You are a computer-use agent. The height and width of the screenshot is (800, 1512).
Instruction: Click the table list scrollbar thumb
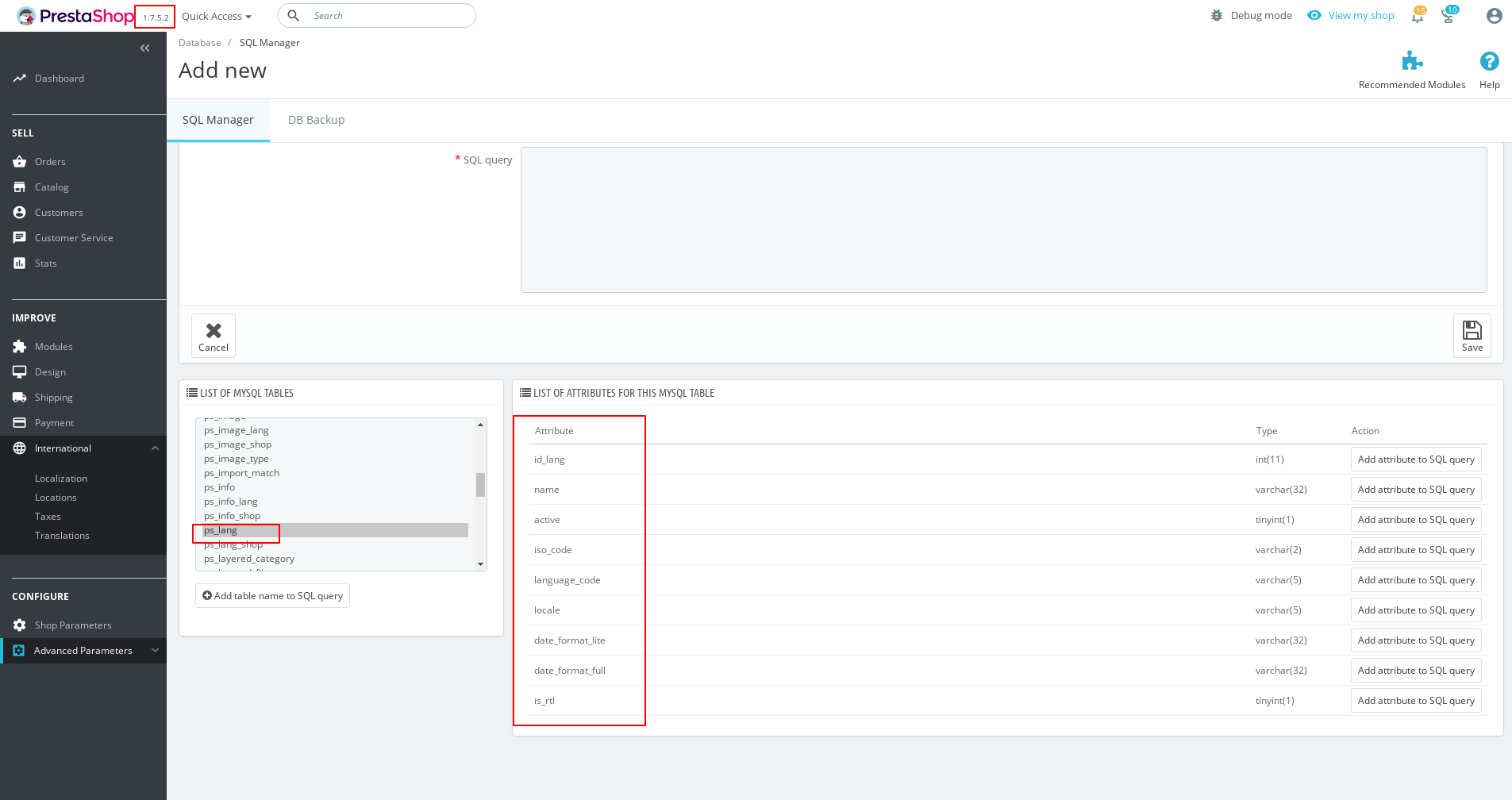point(480,485)
